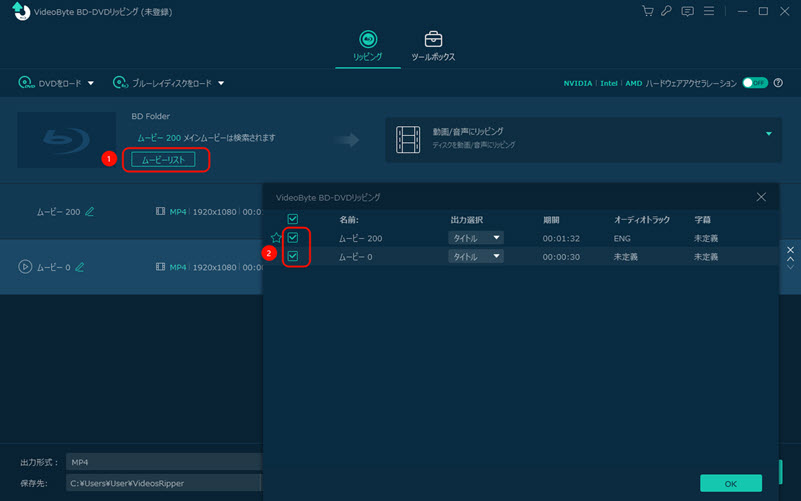Uncheck the ムービー 200 checkbox
801x501 pixels.
[x=293, y=237]
